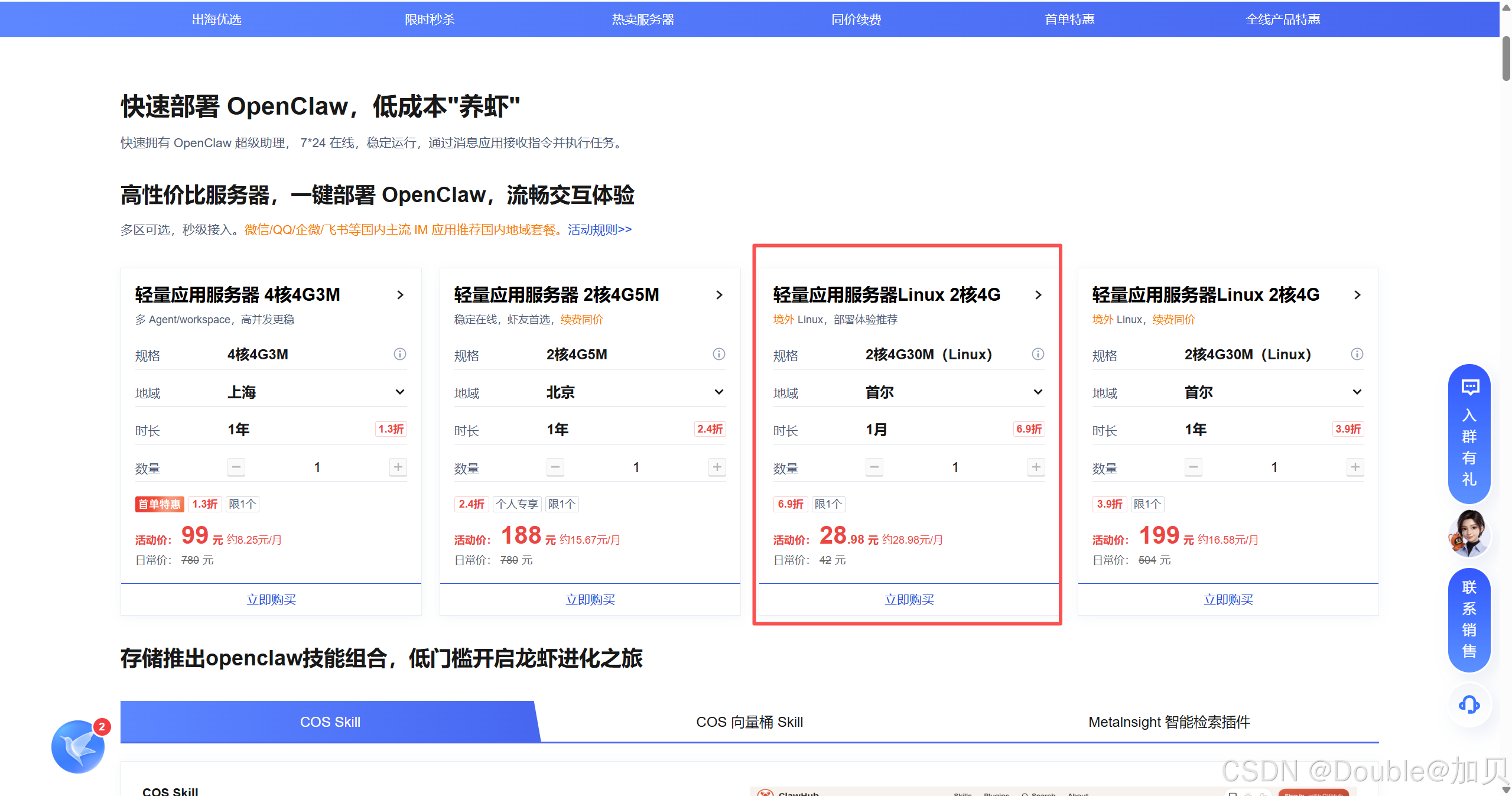Click the 轻量应用服务器 2核4G5M title
The image size is (1512, 796).
(x=557, y=294)
